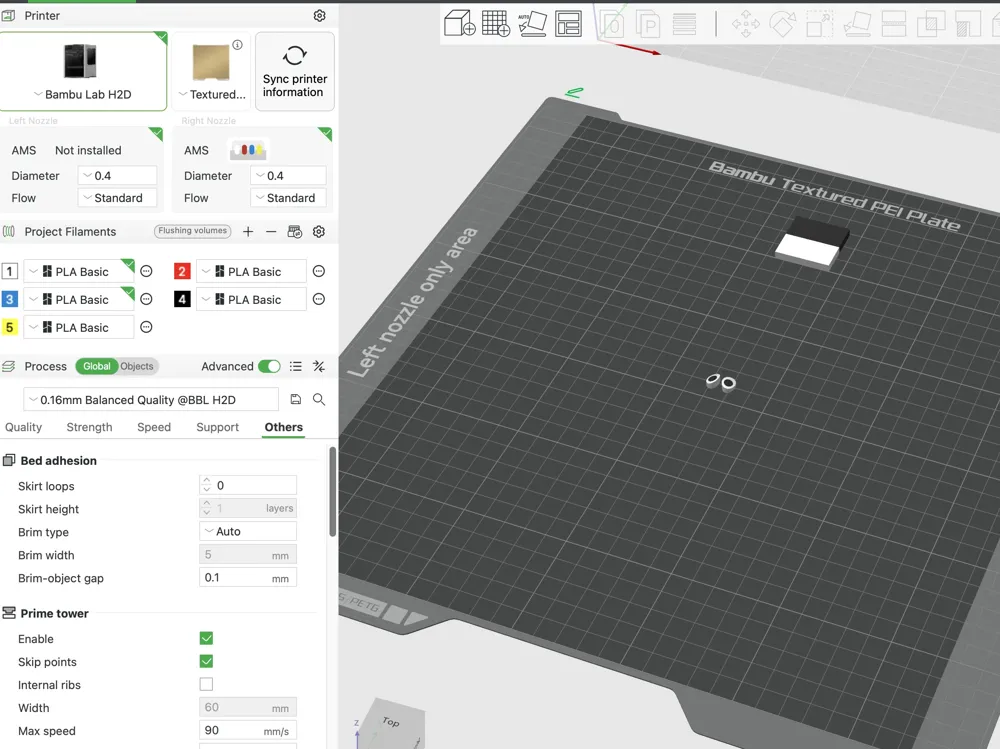Click filament 2 red color swatch
Screen dimensions: 1000x749
pyautogui.click(x=182, y=271)
